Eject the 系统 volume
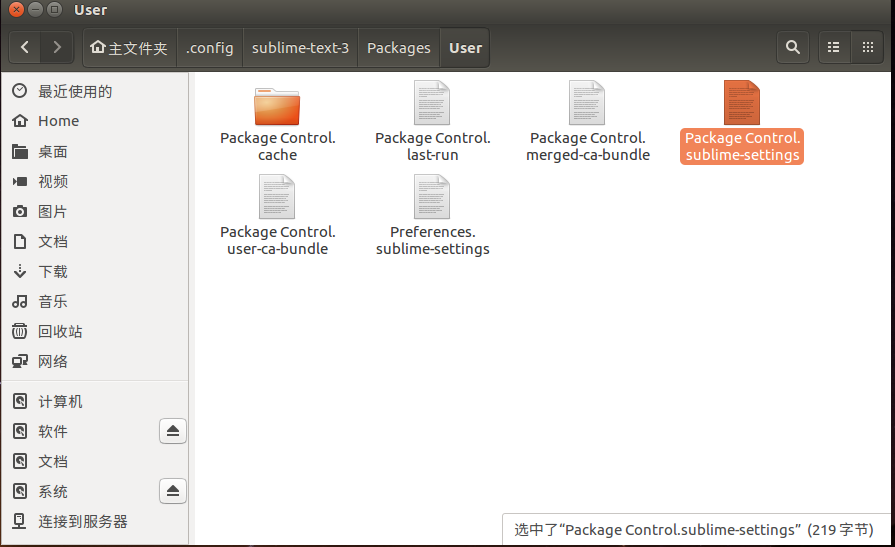 [173, 491]
